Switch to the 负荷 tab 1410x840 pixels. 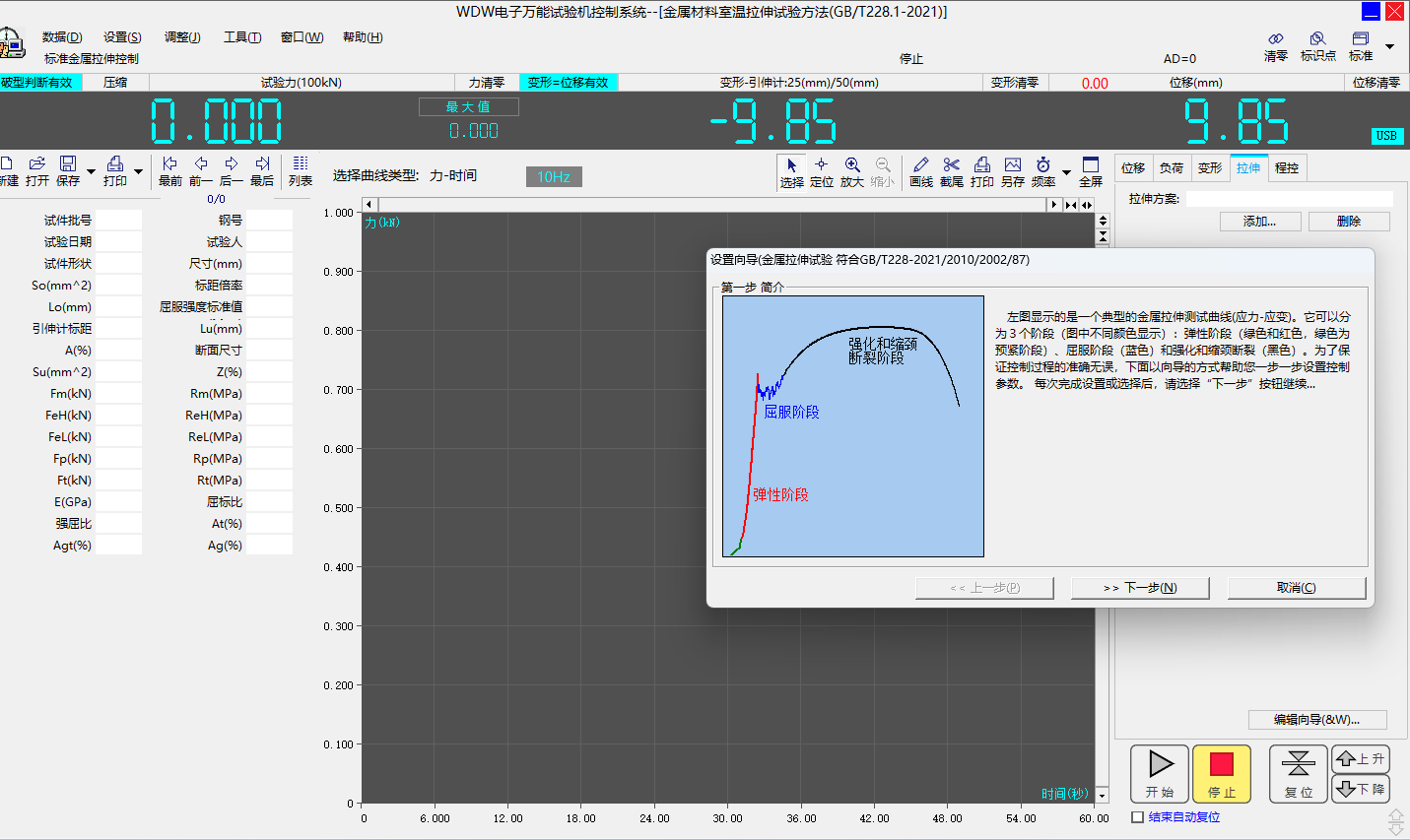[1172, 168]
